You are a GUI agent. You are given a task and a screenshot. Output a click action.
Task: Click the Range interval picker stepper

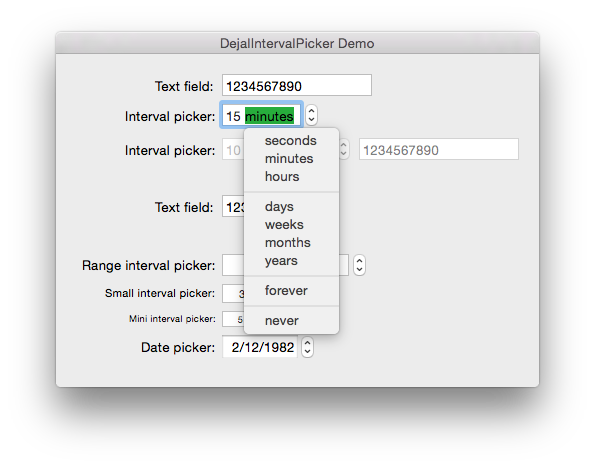pyautogui.click(x=359, y=265)
